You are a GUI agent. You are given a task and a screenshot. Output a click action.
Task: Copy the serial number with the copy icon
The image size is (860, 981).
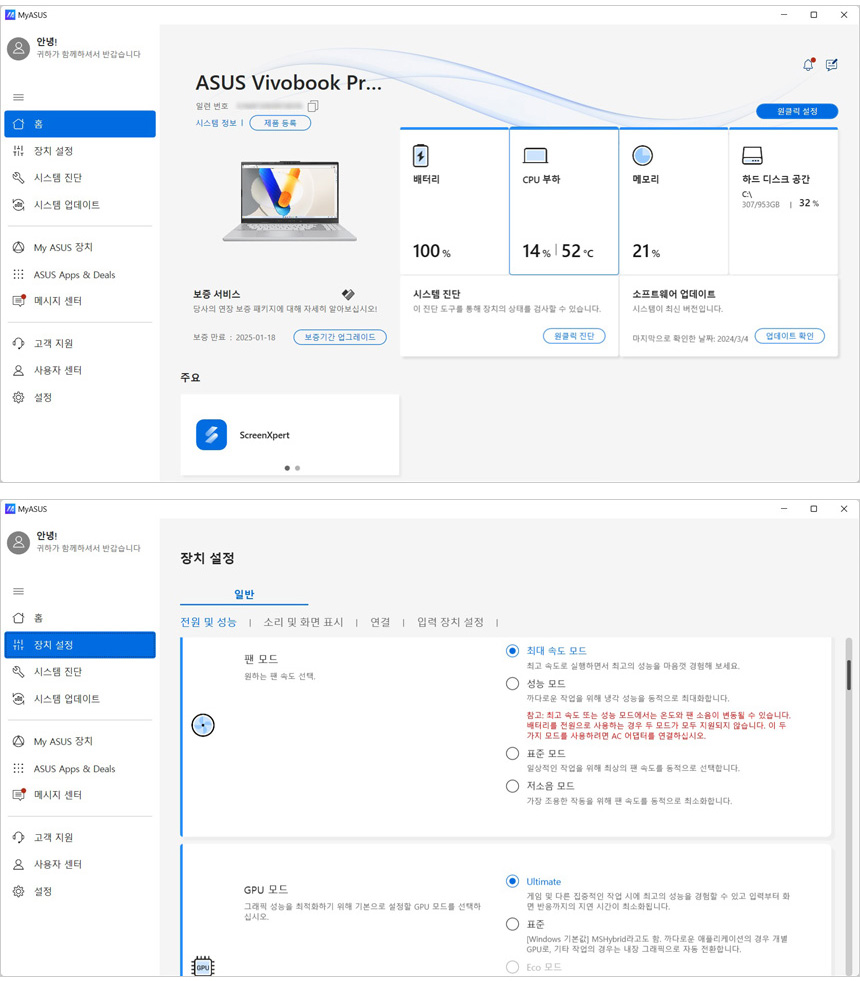click(x=313, y=106)
